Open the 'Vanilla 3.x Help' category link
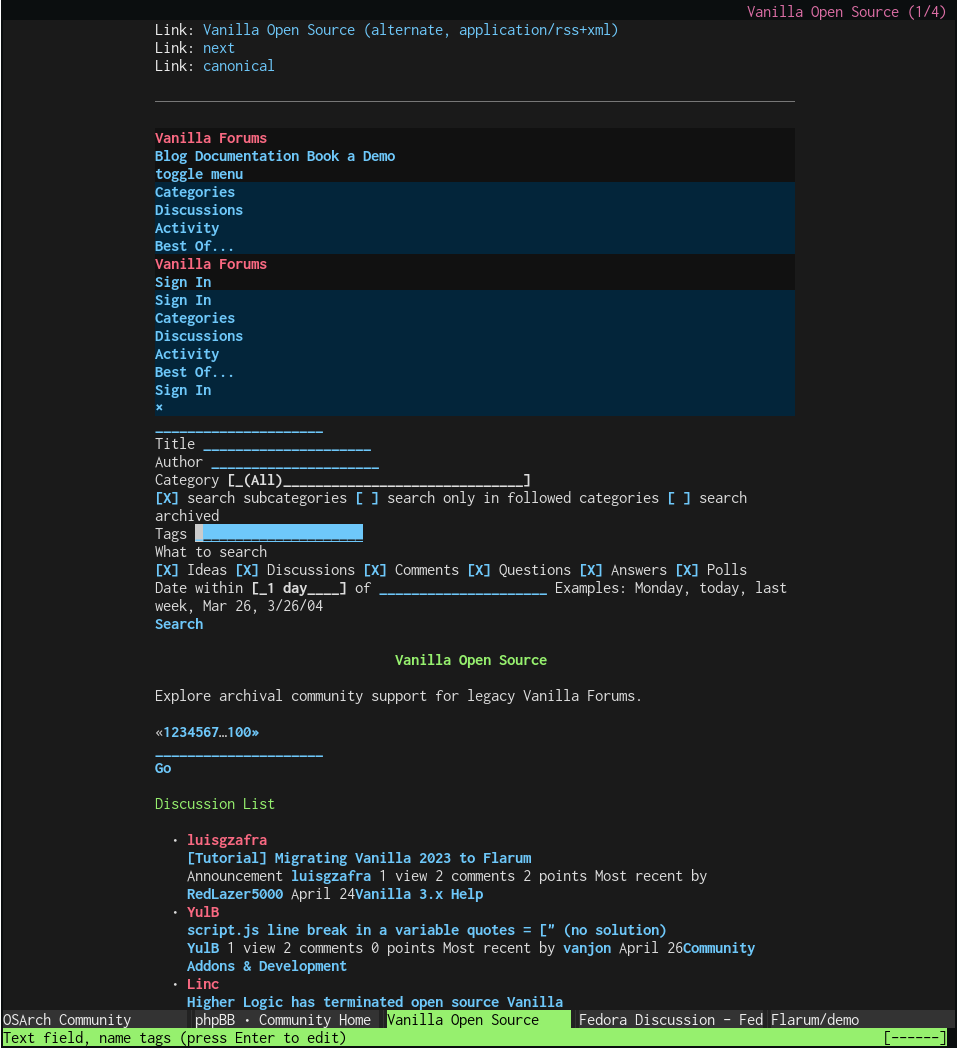957x1048 pixels. (x=419, y=894)
